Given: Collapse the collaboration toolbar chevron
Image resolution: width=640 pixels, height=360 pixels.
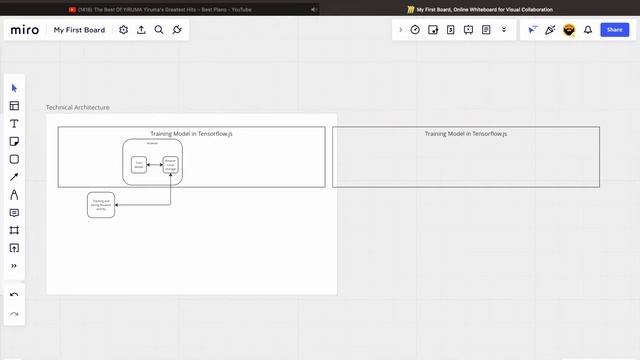Looking at the screenshot, I should (400, 30).
